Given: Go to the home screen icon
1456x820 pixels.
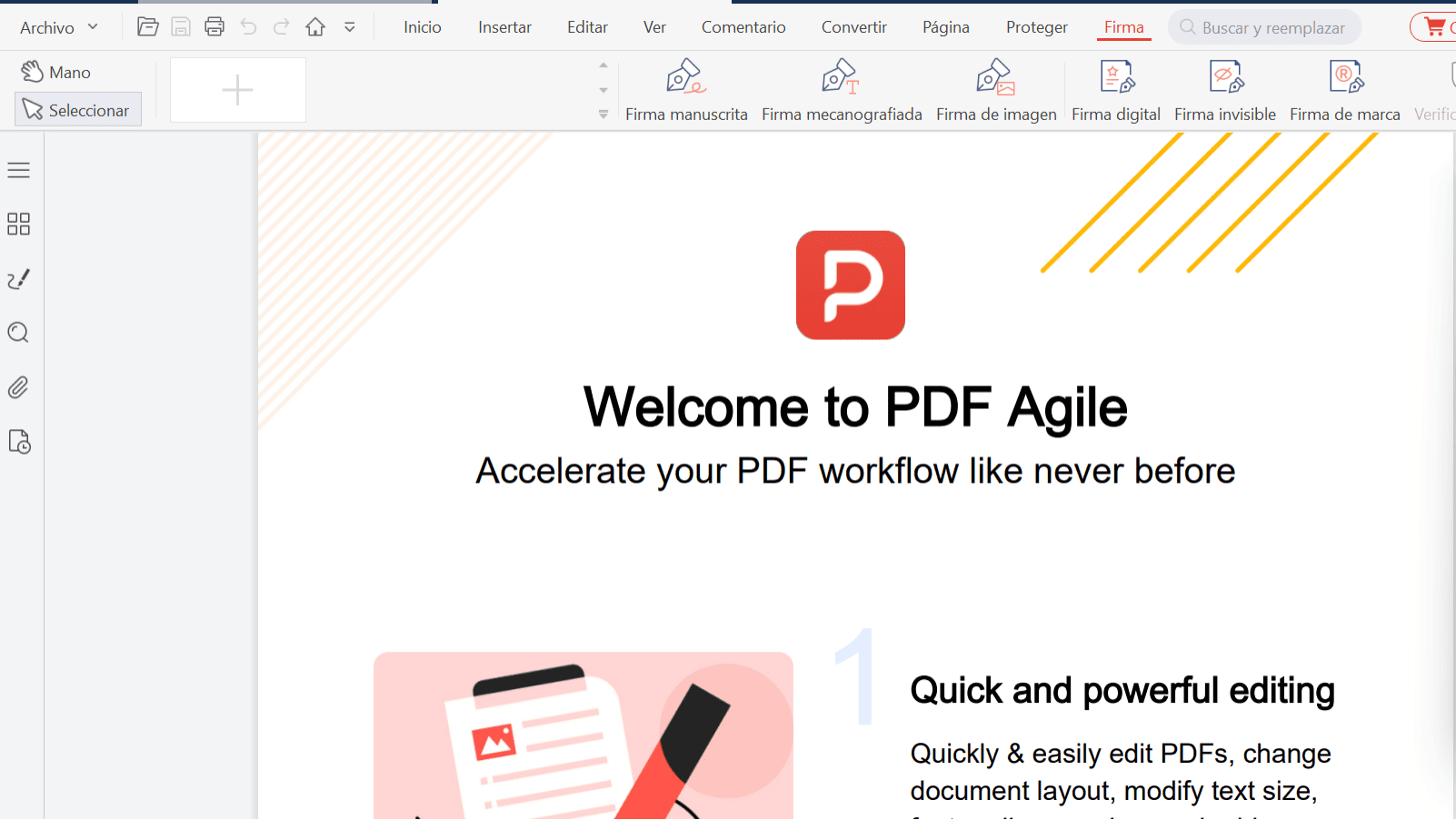Looking at the screenshot, I should click(315, 27).
